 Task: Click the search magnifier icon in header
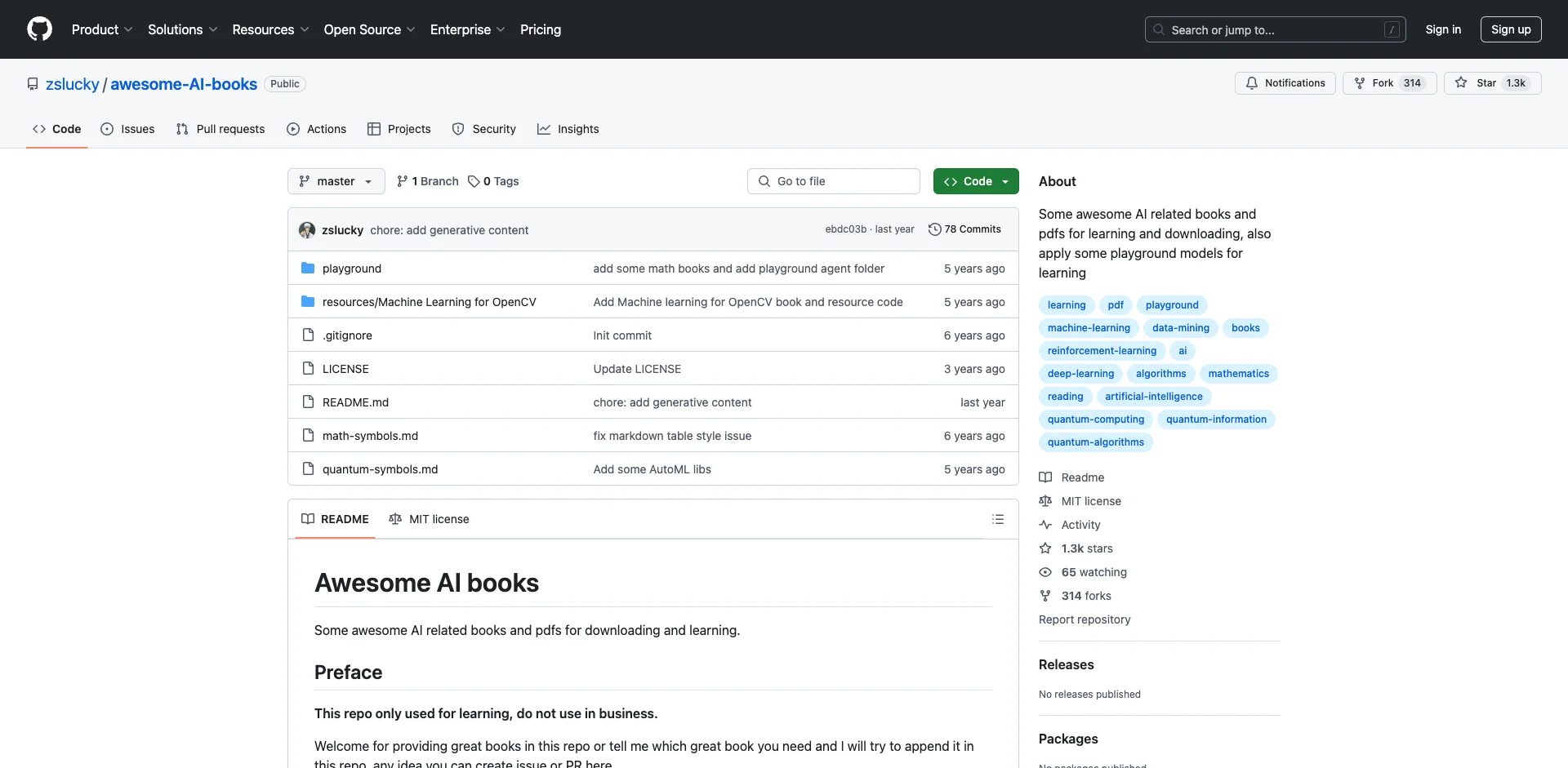1159,29
